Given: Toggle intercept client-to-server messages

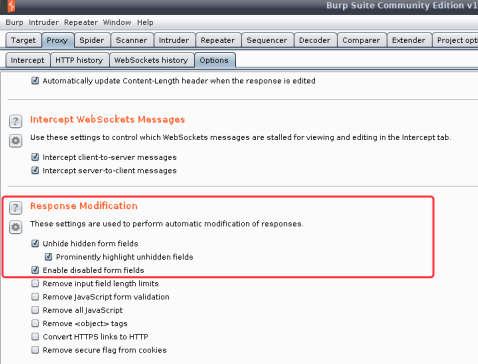Looking at the screenshot, I should coord(35,157).
